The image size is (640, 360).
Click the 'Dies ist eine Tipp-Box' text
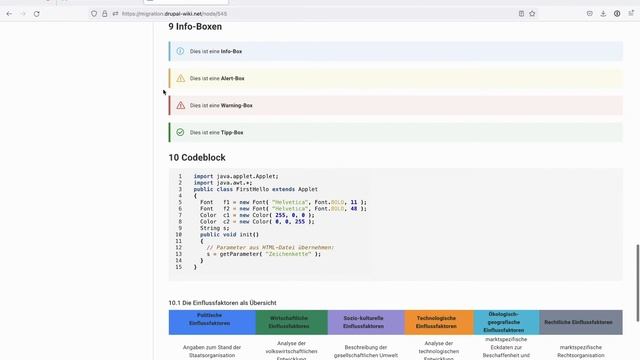(x=216, y=133)
